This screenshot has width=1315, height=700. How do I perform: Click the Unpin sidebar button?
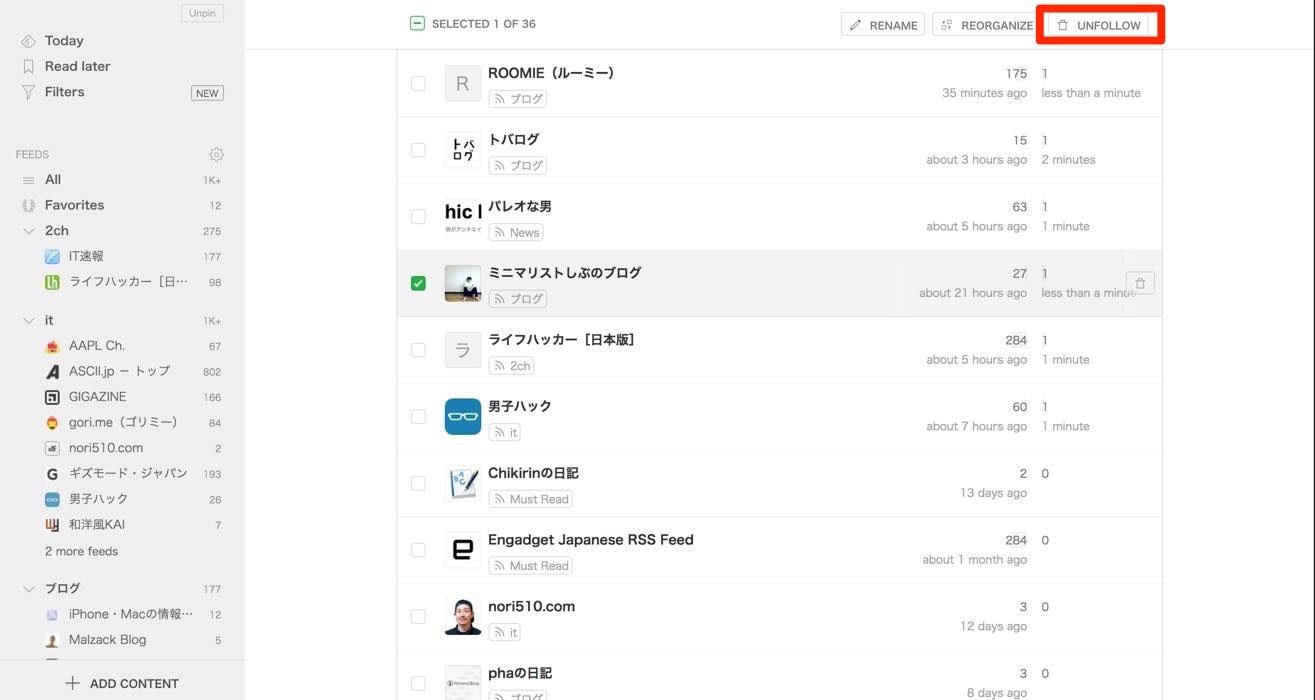pyautogui.click(x=202, y=13)
